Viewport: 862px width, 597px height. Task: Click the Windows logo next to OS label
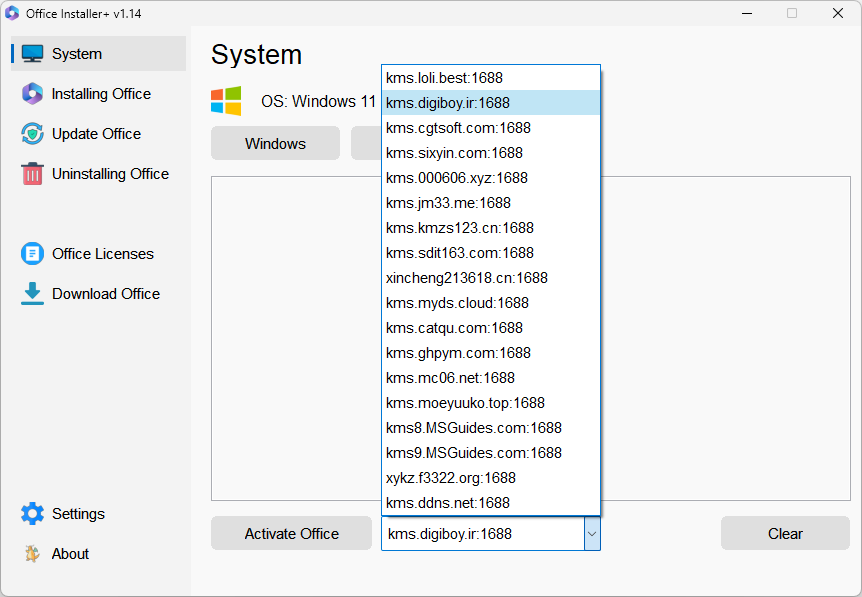[226, 101]
